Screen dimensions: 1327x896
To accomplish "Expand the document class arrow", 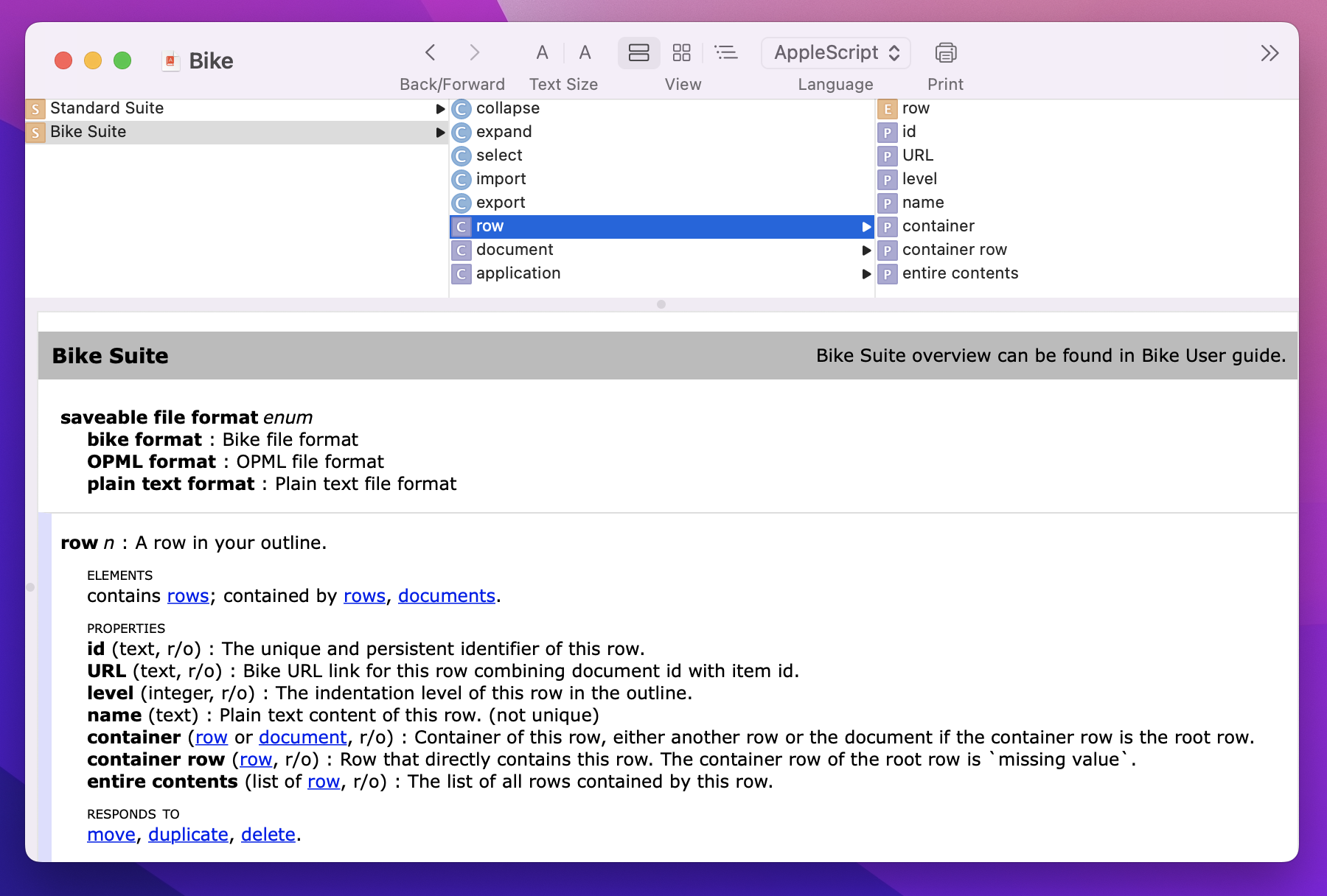I will 866,251.
